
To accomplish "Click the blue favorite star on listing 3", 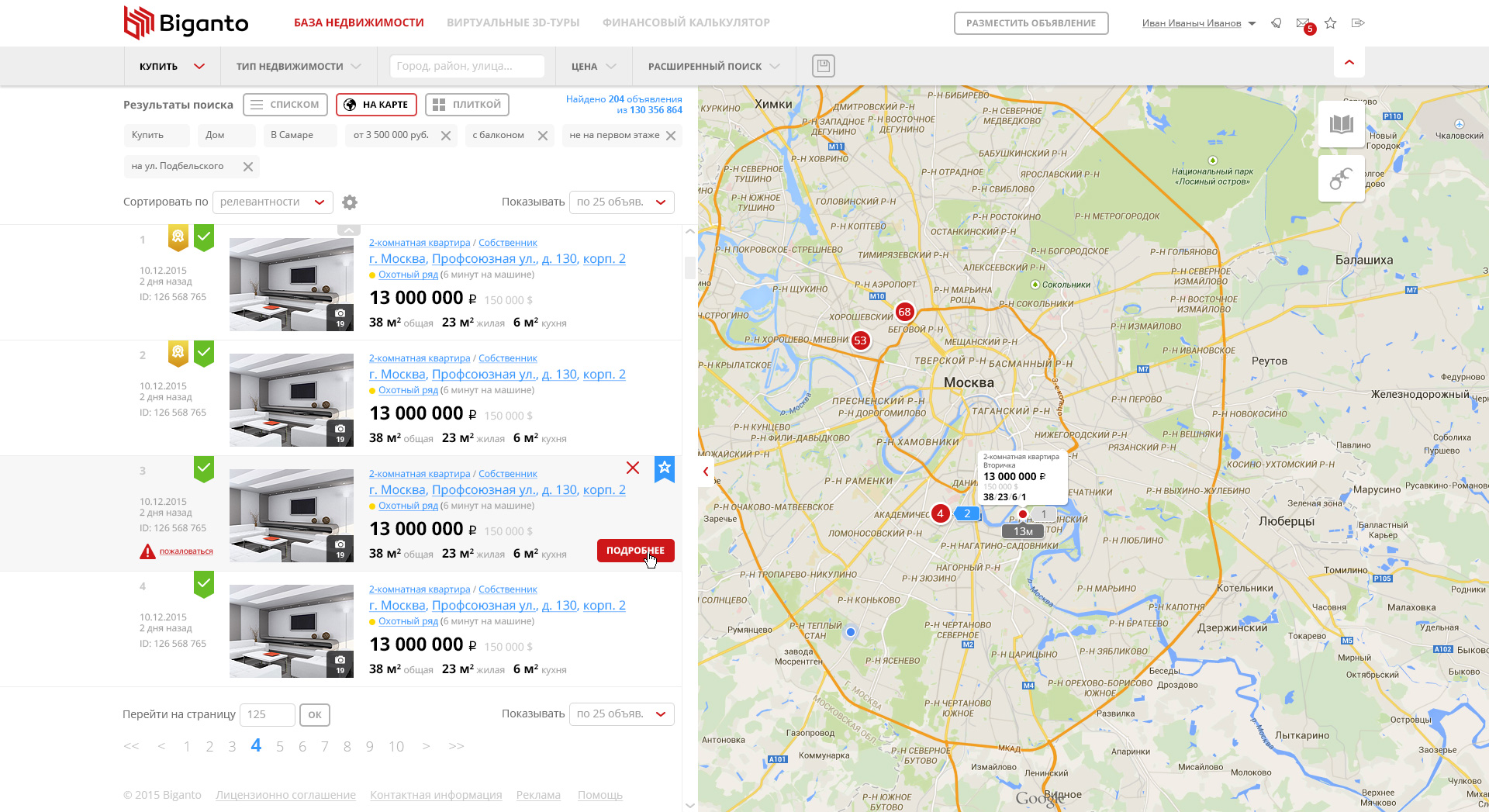I will coord(665,468).
